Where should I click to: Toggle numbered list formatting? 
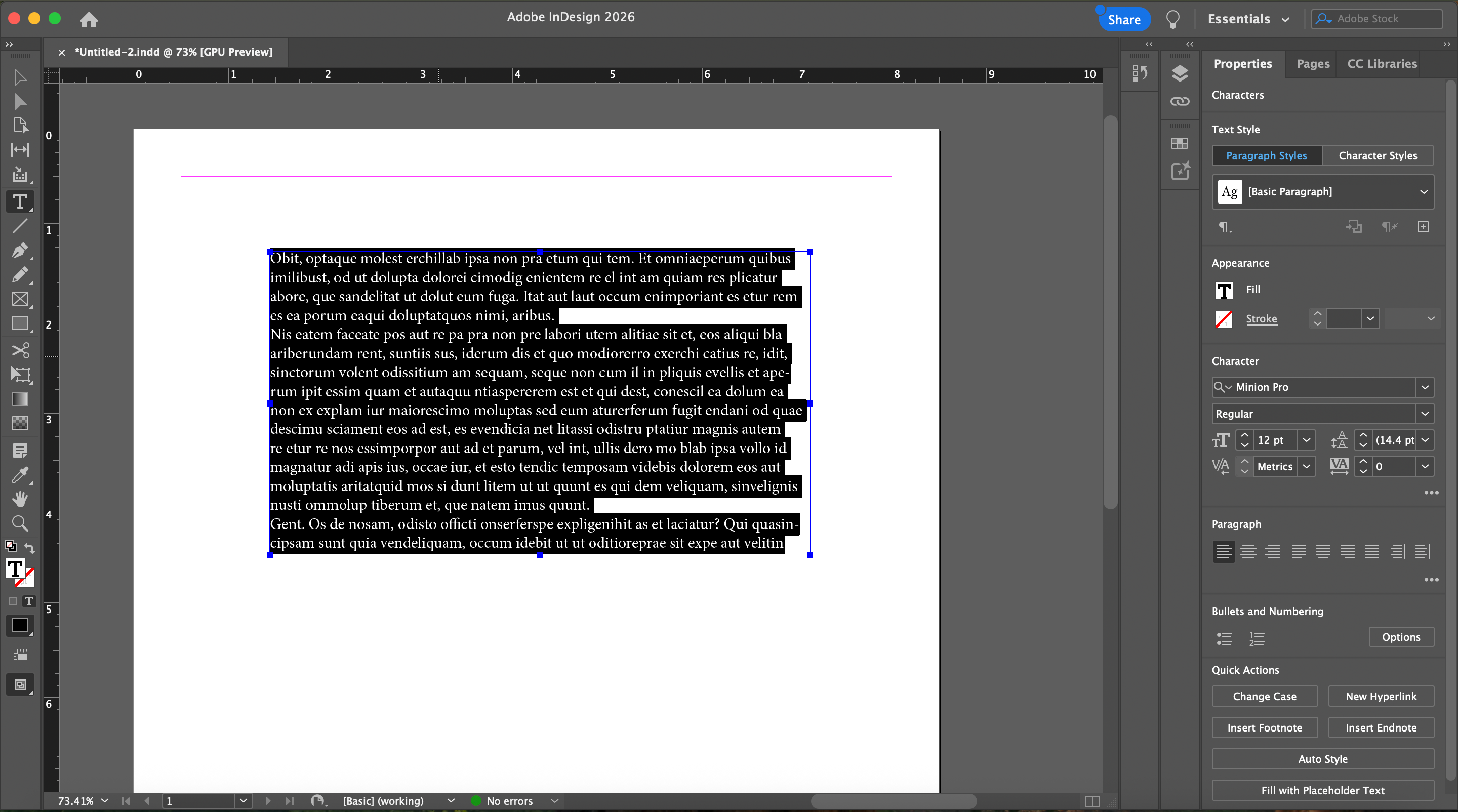tap(1257, 638)
